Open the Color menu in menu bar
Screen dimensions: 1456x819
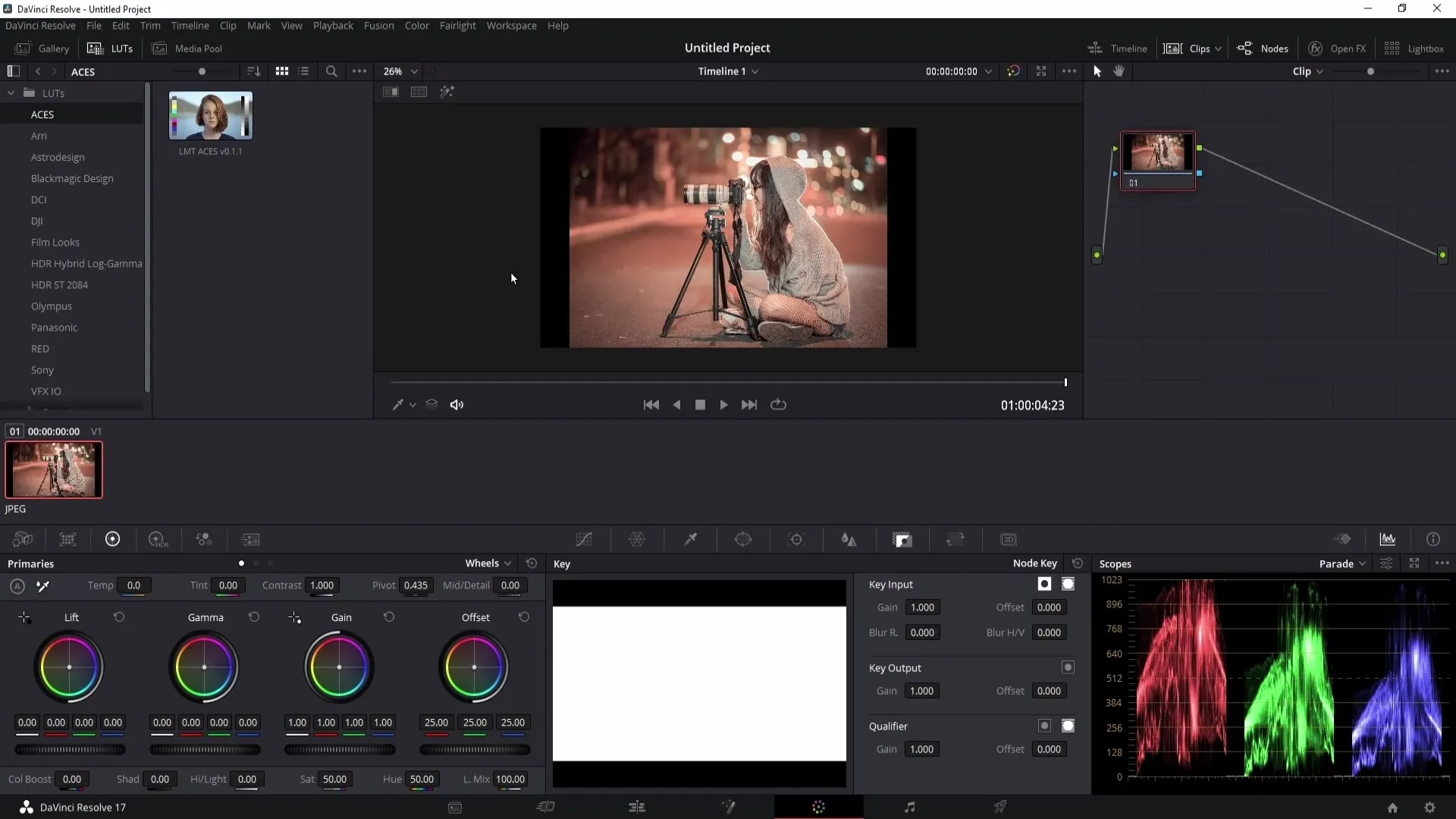(417, 25)
